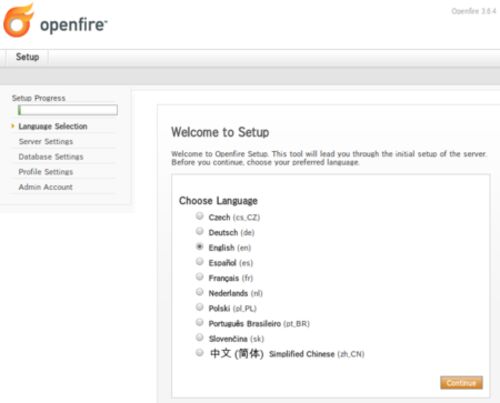Choose Nederlands (nl) language option
Screen dimensions: 500x403
[199, 292]
